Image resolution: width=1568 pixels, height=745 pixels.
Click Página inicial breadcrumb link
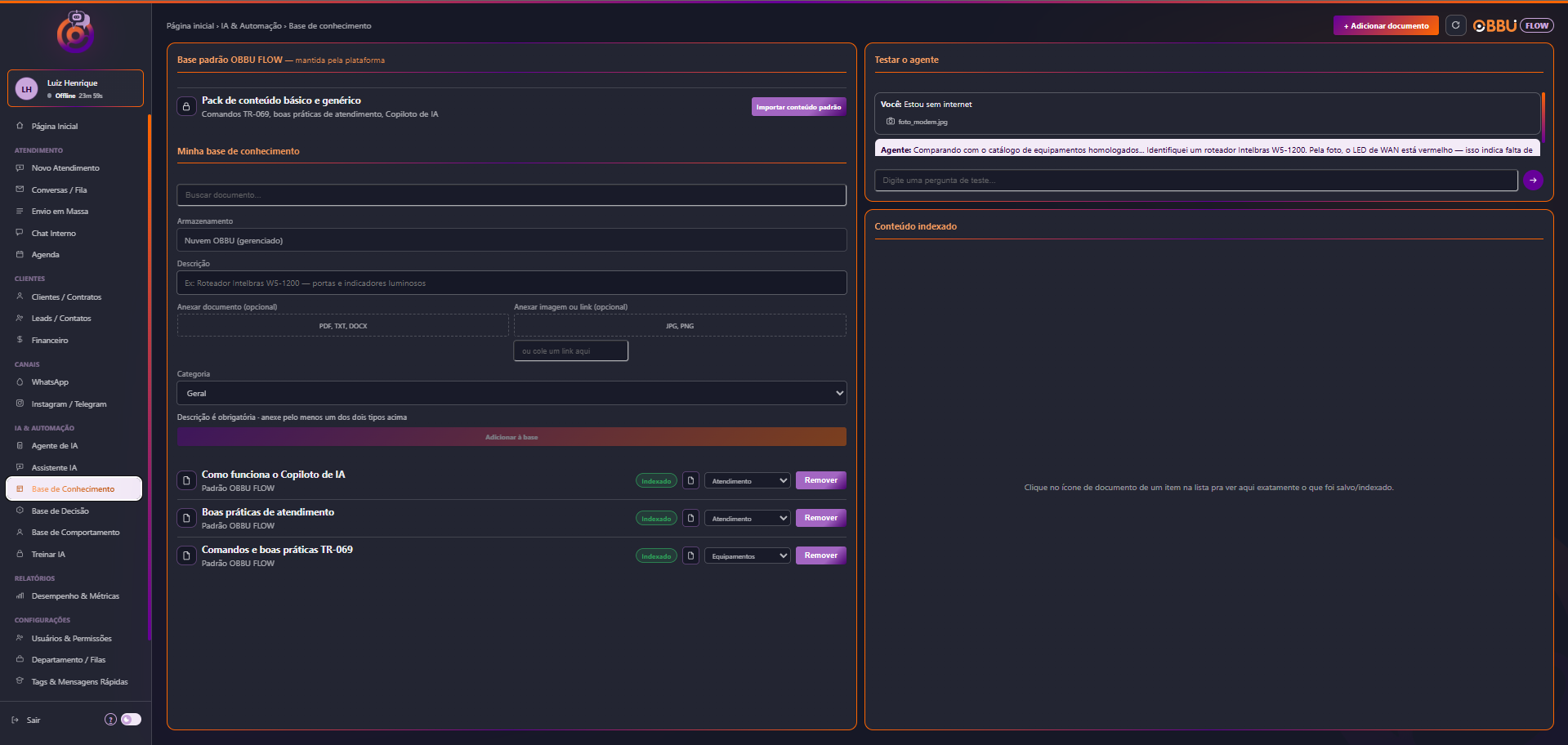click(190, 26)
